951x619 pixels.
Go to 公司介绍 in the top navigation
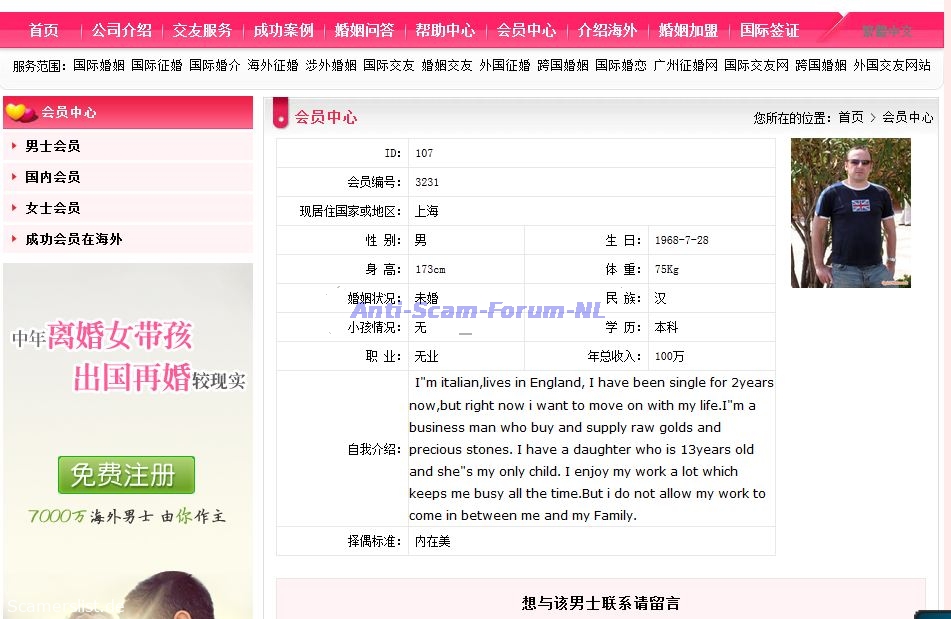pyautogui.click(x=121, y=30)
